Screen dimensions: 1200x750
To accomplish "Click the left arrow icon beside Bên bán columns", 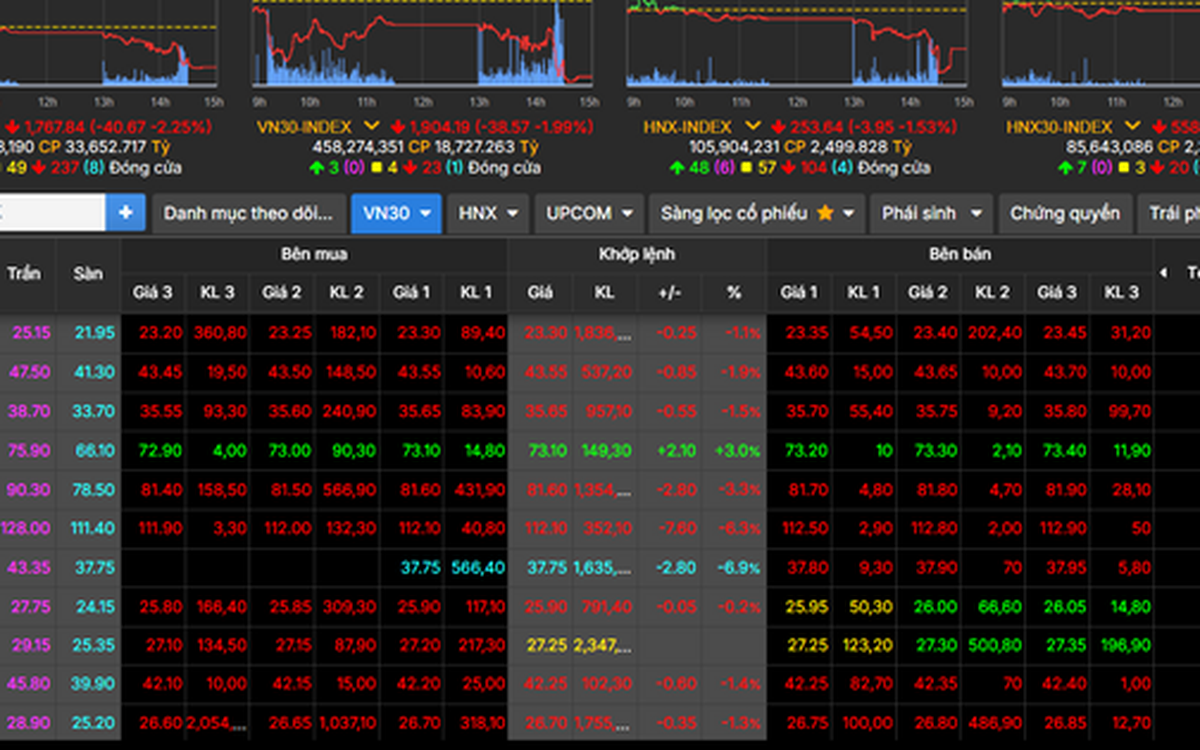I will coord(1162,273).
